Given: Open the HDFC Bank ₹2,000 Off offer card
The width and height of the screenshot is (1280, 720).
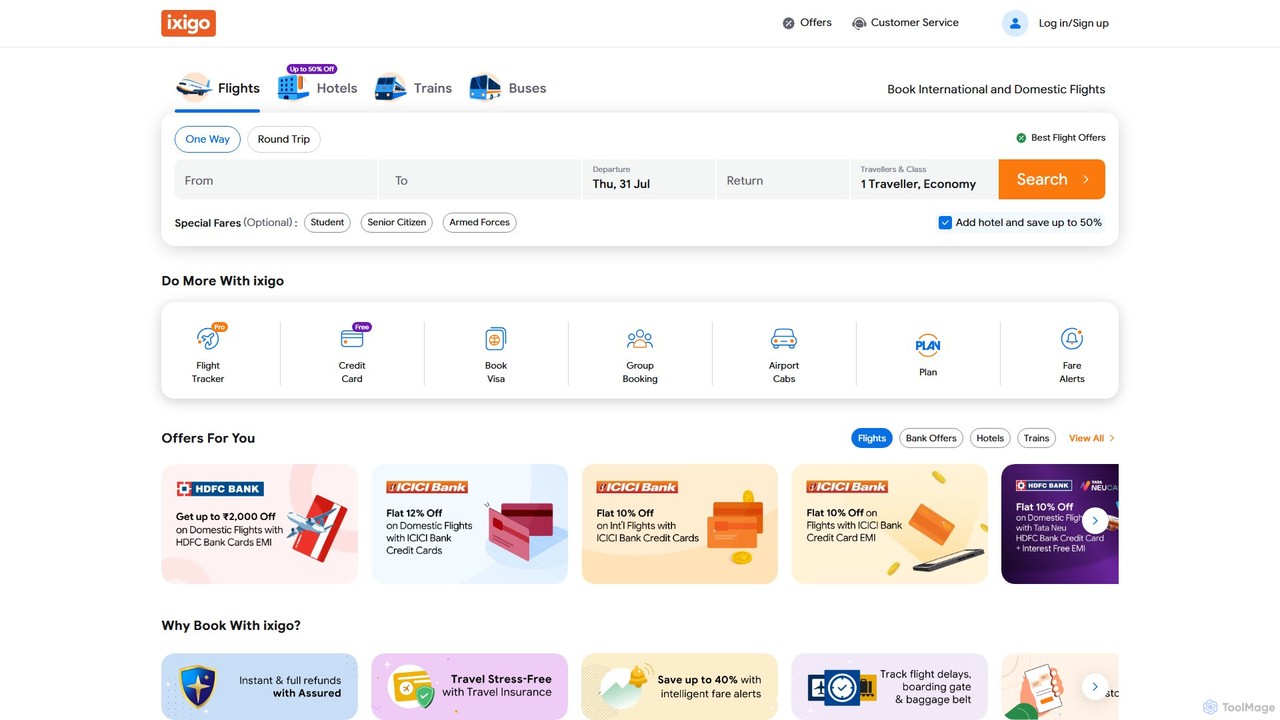Looking at the screenshot, I should coord(260,524).
